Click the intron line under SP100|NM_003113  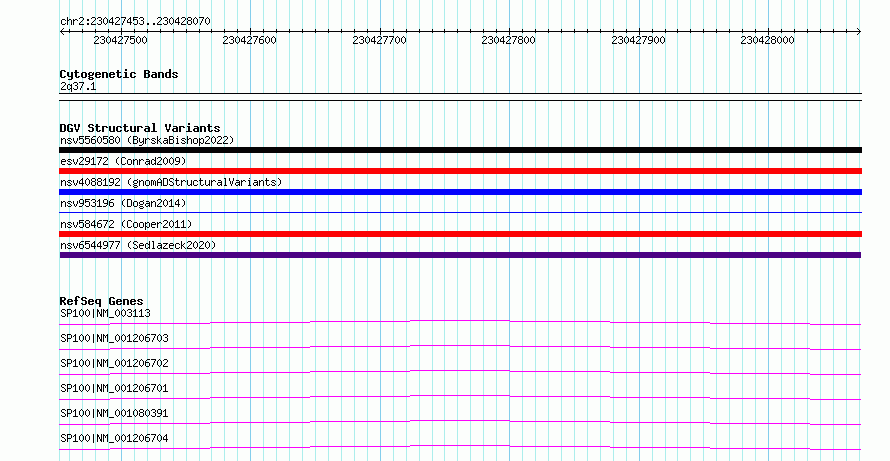click(x=461, y=322)
